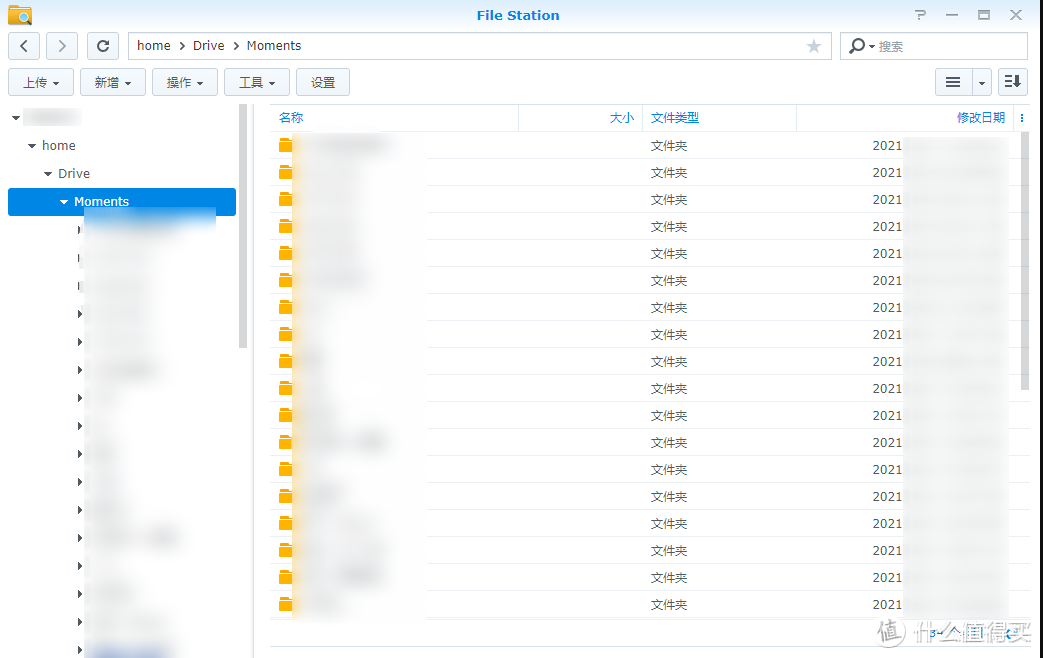This screenshot has width=1043, height=658.
Task: Open the 新增 create menu
Action: (112, 82)
